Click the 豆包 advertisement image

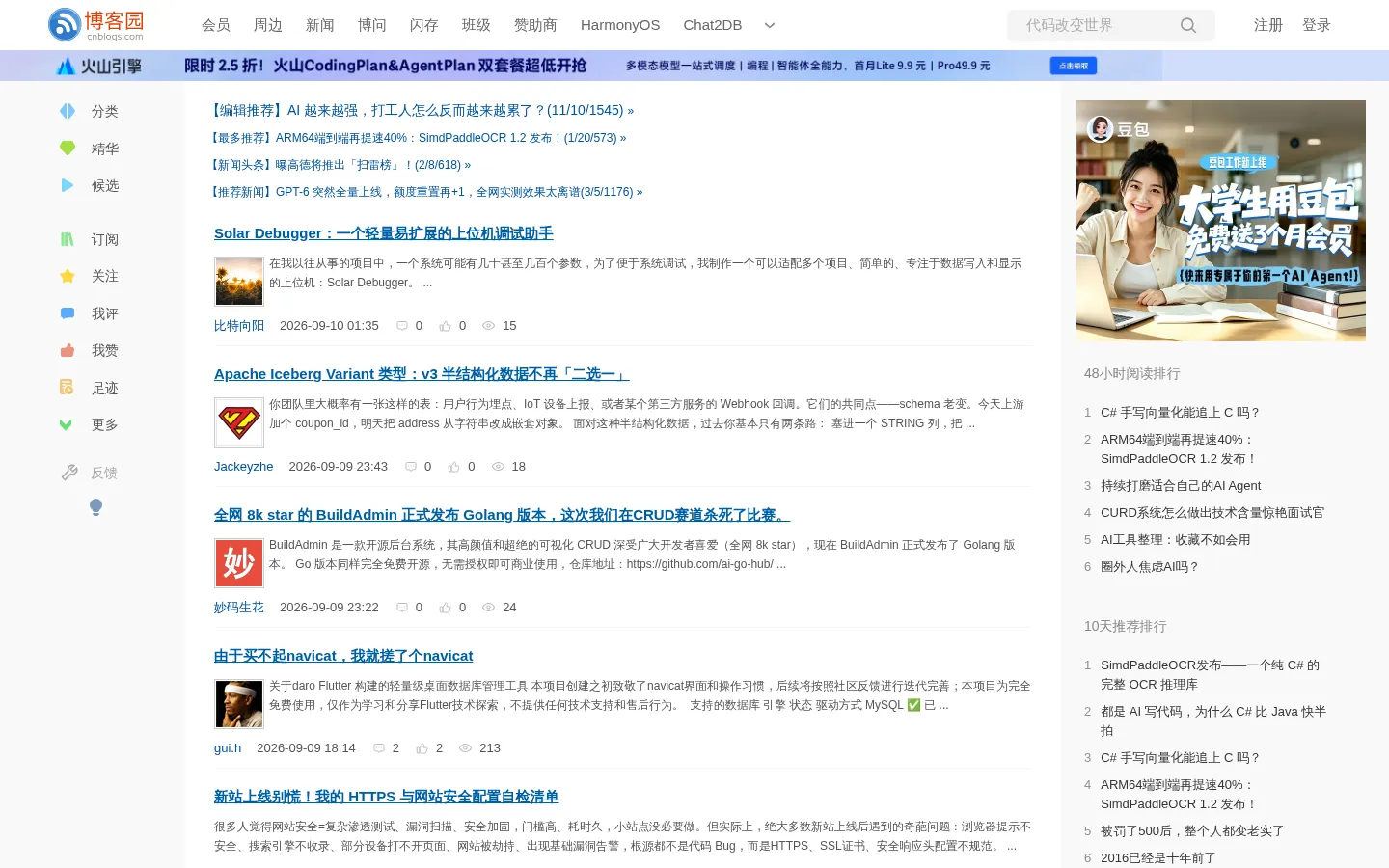[x=1221, y=221]
